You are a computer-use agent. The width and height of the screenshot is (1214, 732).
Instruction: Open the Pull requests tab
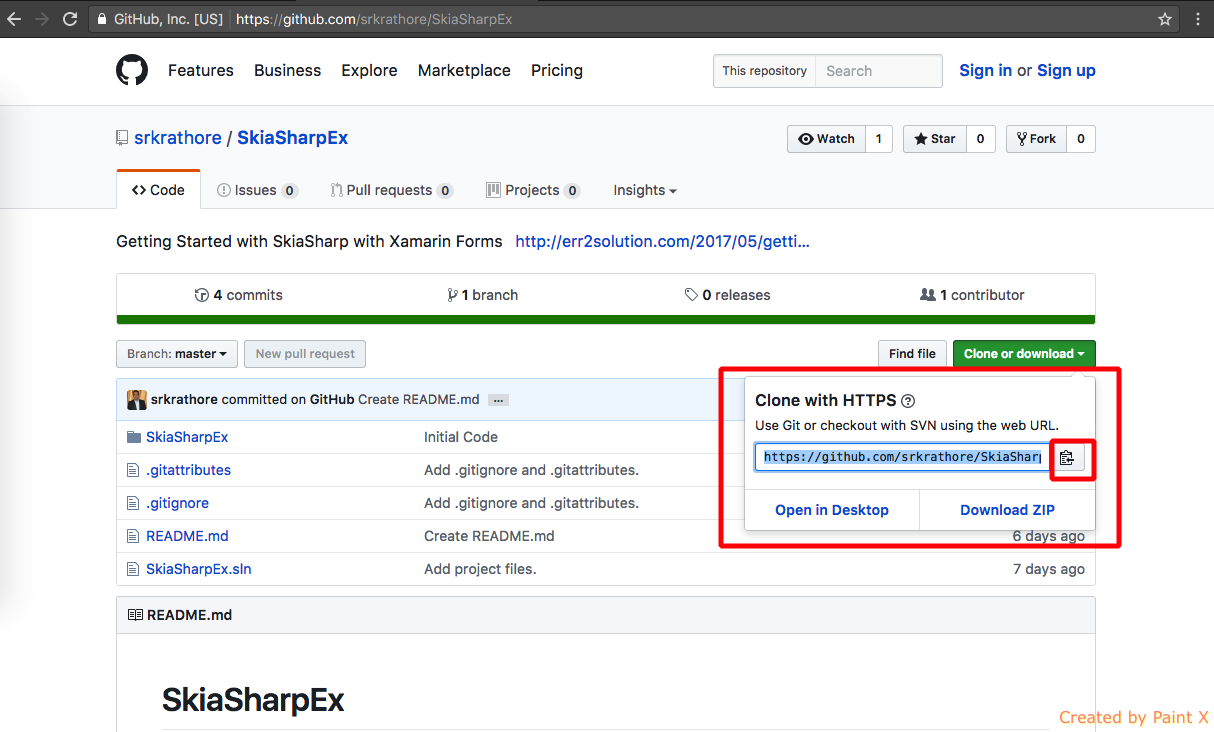tap(391, 190)
